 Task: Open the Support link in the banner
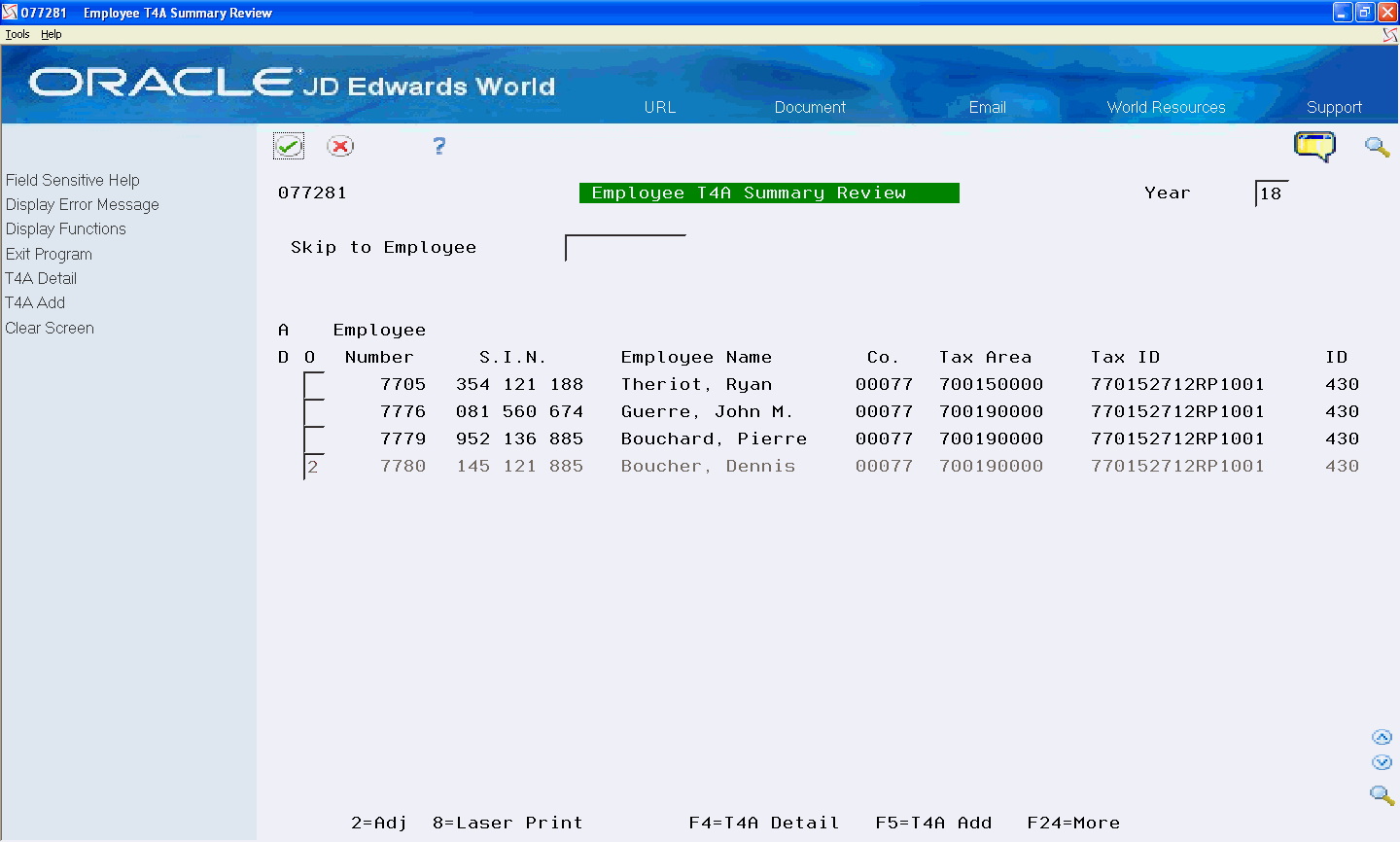[1334, 107]
